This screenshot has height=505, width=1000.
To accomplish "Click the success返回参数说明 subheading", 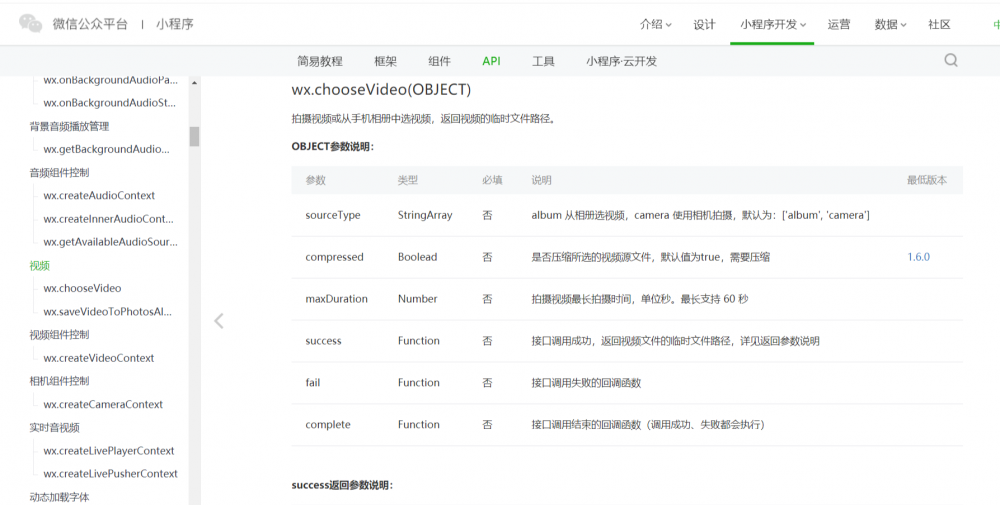I will (342, 485).
